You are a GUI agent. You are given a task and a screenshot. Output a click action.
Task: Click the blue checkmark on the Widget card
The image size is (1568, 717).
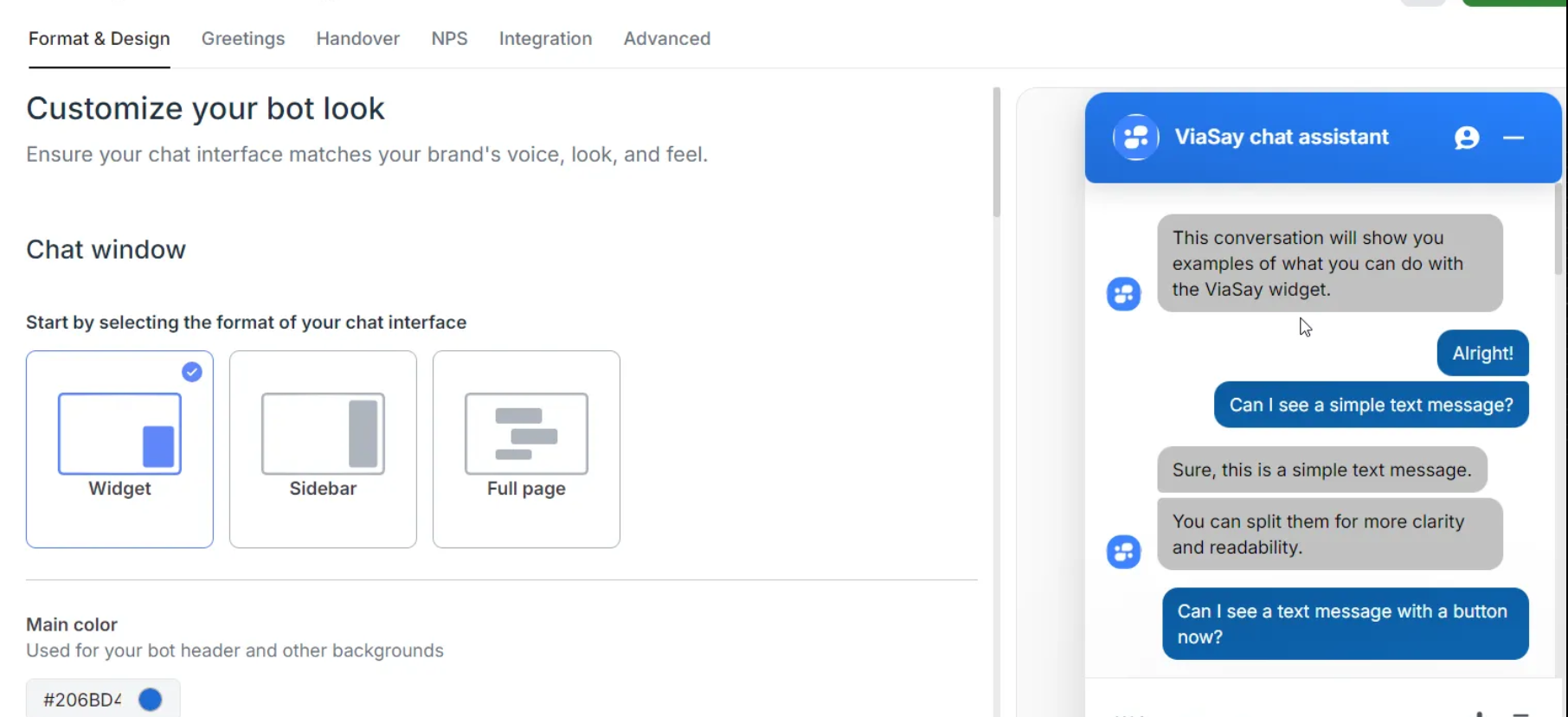point(192,372)
